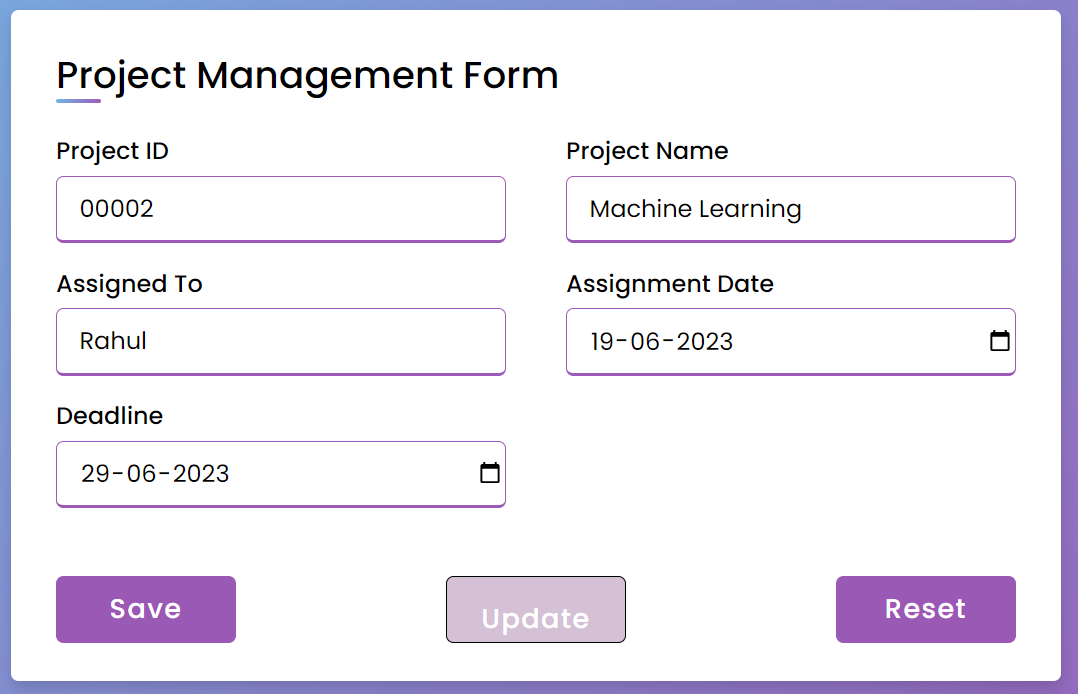1078x694 pixels.
Task: Open the Assignment Date calendar picker icon
Action: click(999, 341)
